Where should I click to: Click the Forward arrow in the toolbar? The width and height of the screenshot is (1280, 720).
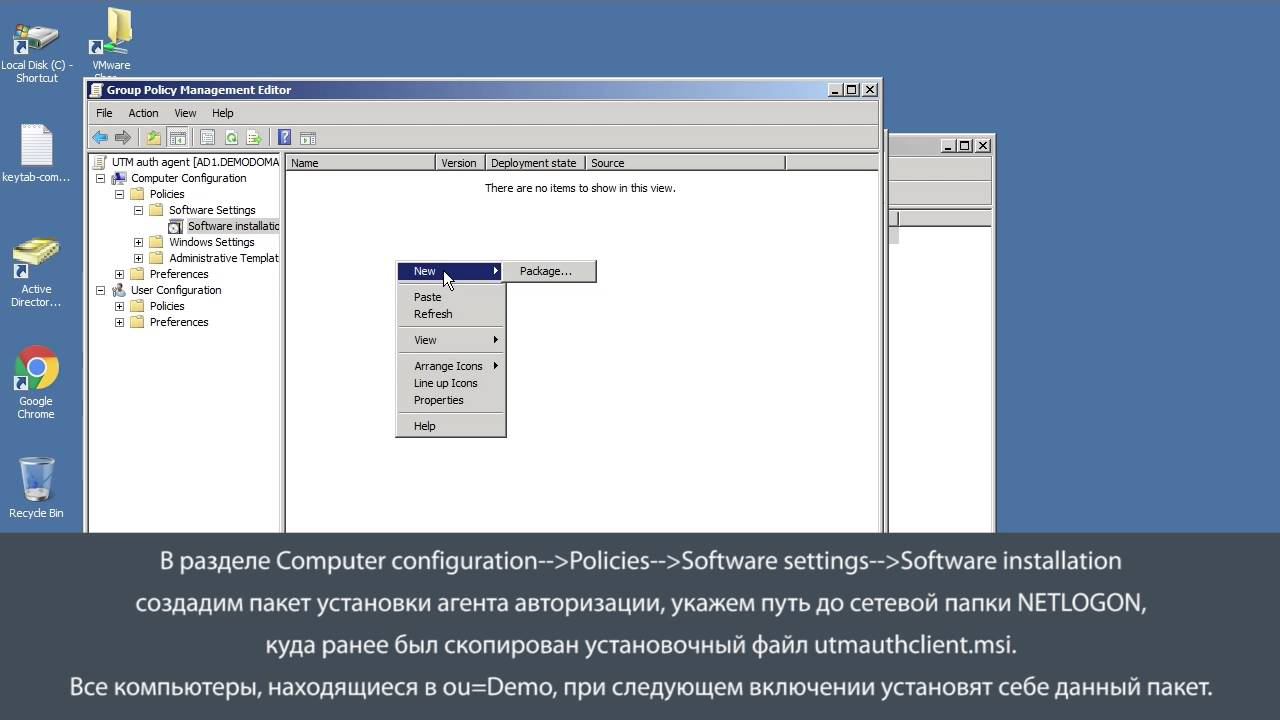[x=123, y=138]
